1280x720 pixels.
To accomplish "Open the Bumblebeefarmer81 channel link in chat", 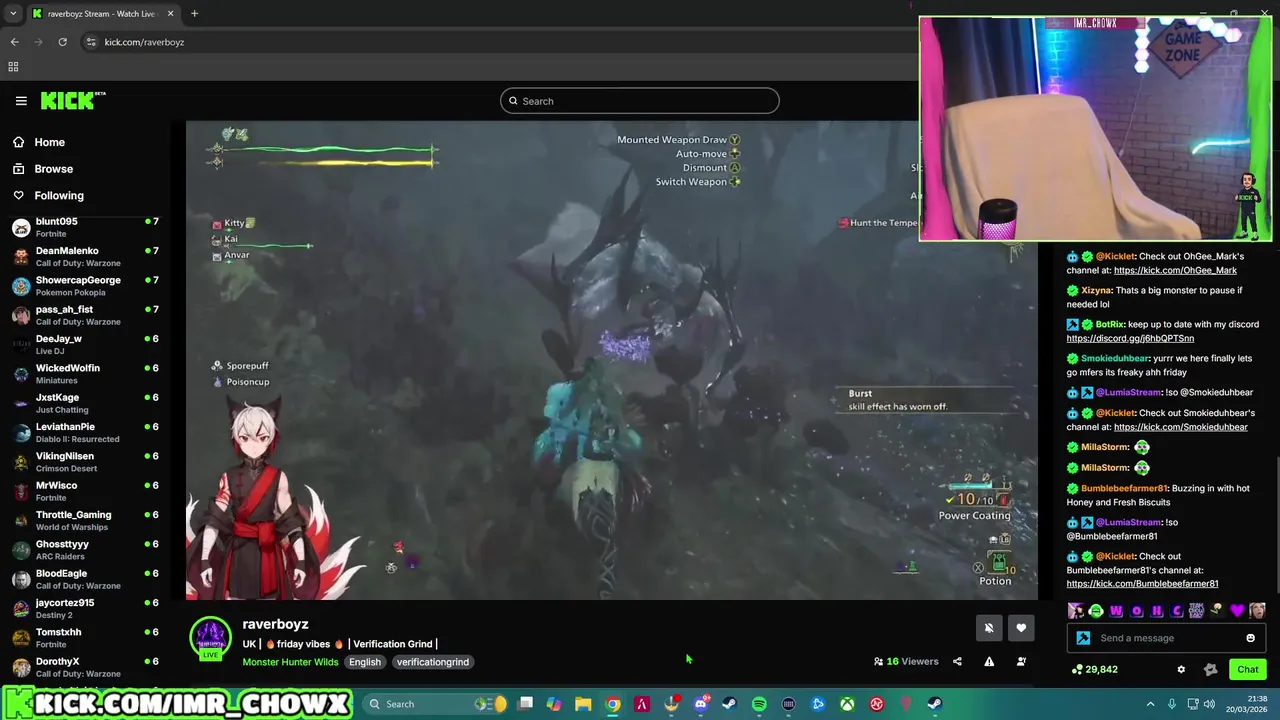I will [x=1142, y=584].
